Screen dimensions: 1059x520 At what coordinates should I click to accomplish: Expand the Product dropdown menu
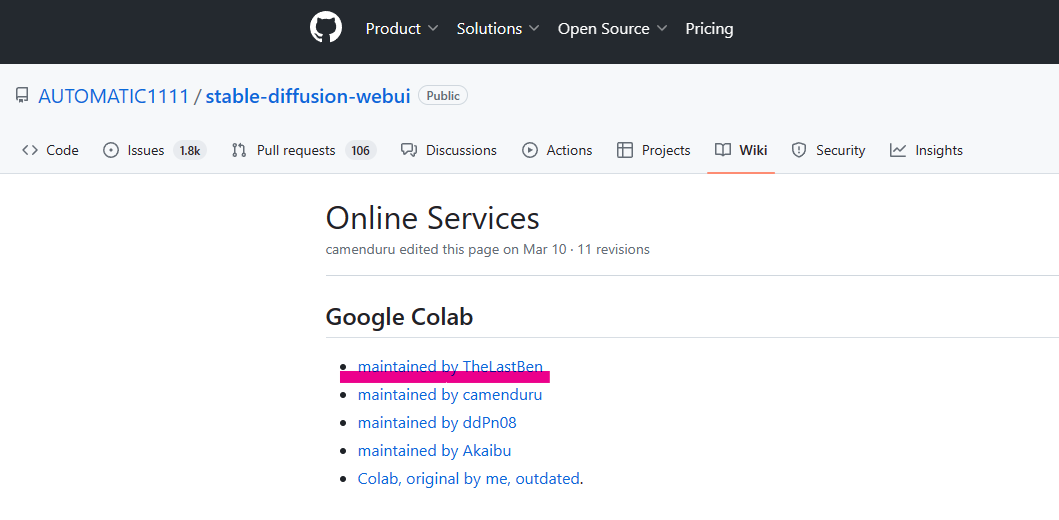point(402,28)
